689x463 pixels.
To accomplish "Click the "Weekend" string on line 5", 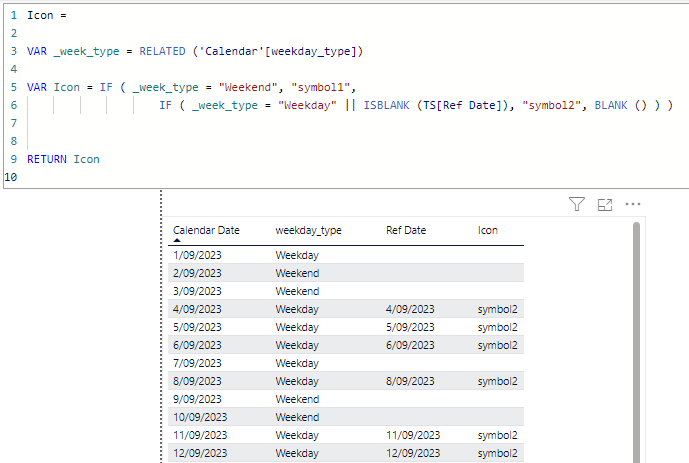I will pyautogui.click(x=248, y=87).
